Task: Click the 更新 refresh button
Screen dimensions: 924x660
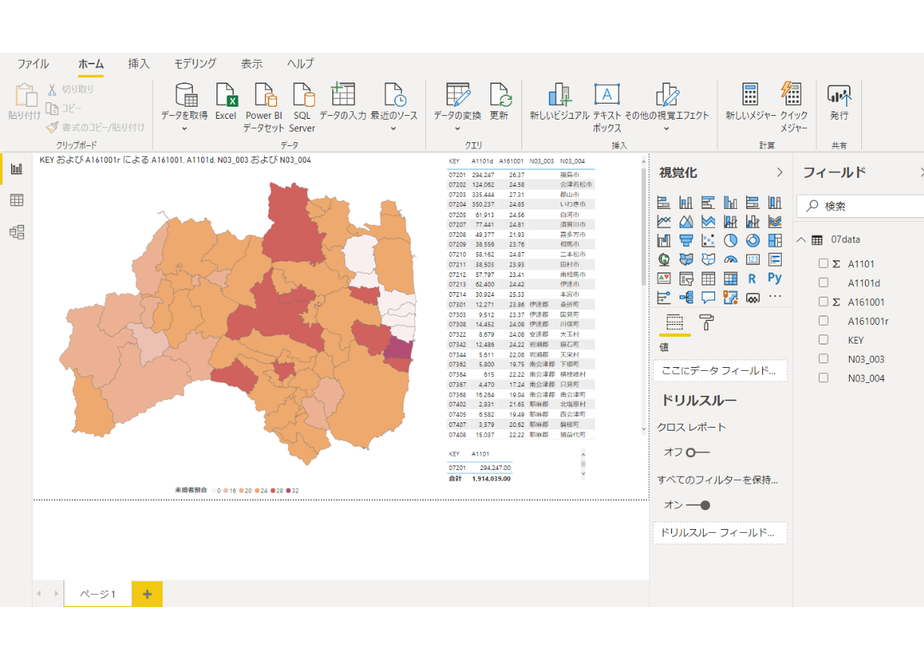Action: tap(499, 102)
